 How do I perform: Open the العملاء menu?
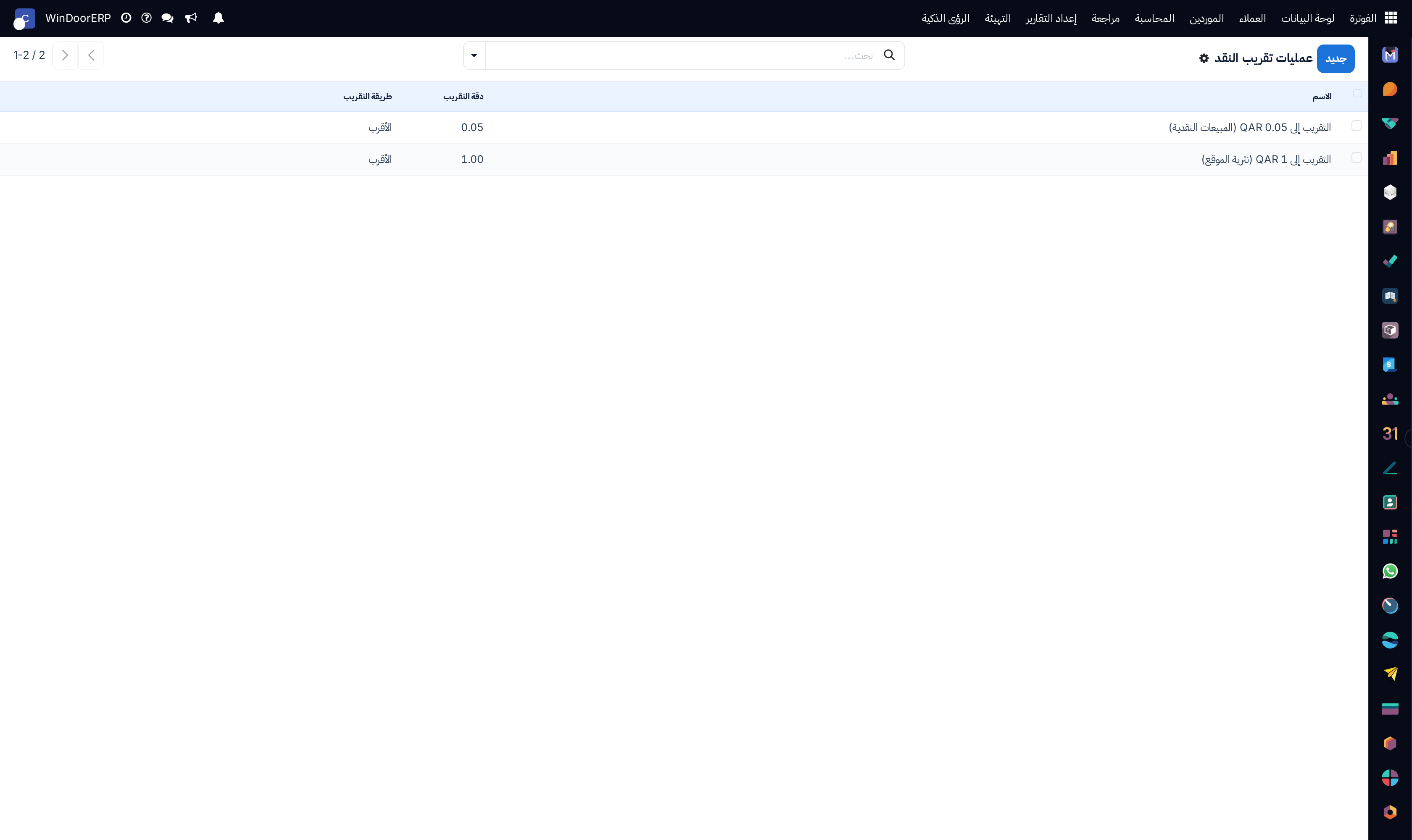(x=1252, y=18)
